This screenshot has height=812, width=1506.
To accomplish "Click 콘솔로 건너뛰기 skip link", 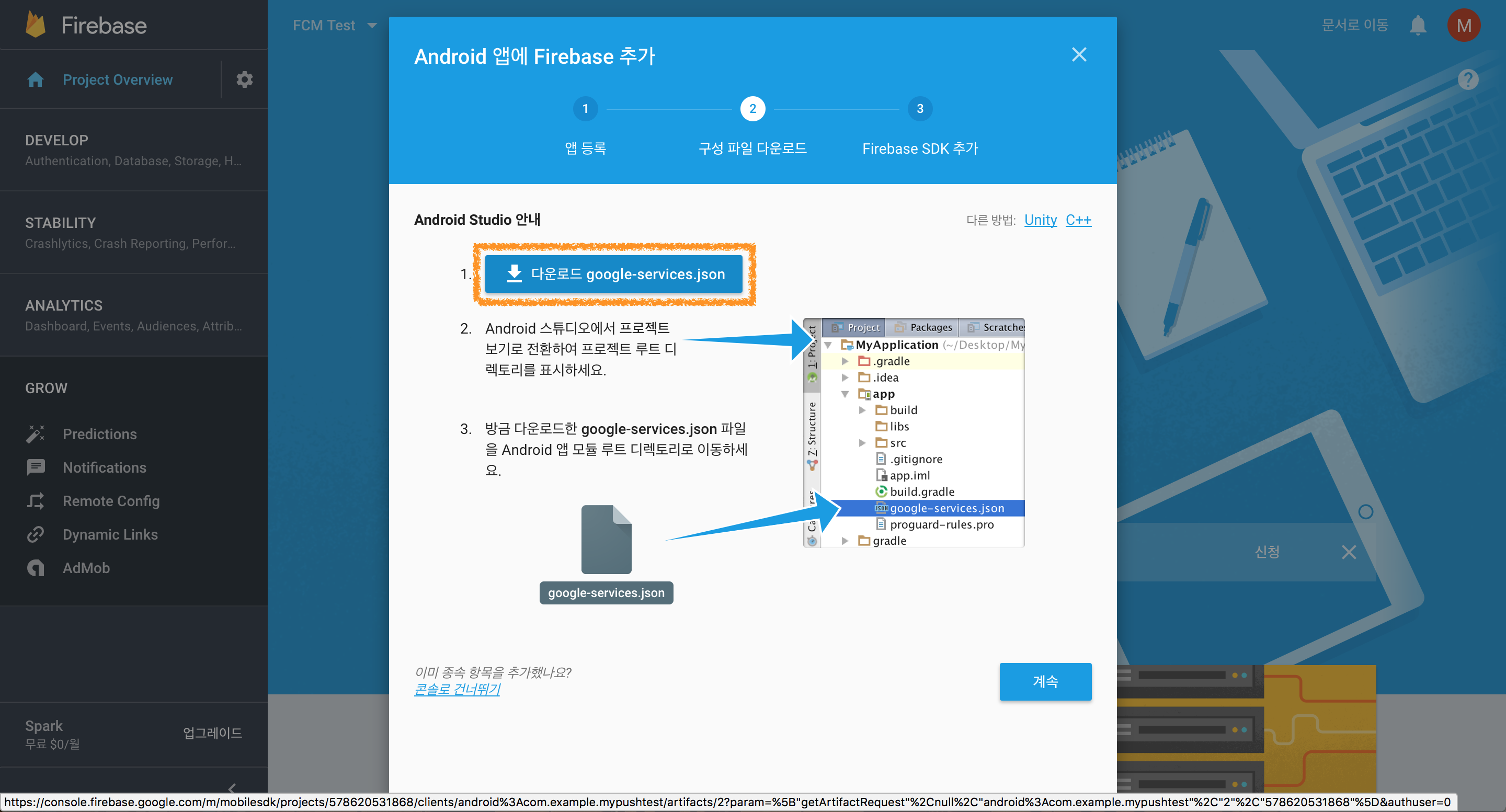I will pyautogui.click(x=457, y=689).
